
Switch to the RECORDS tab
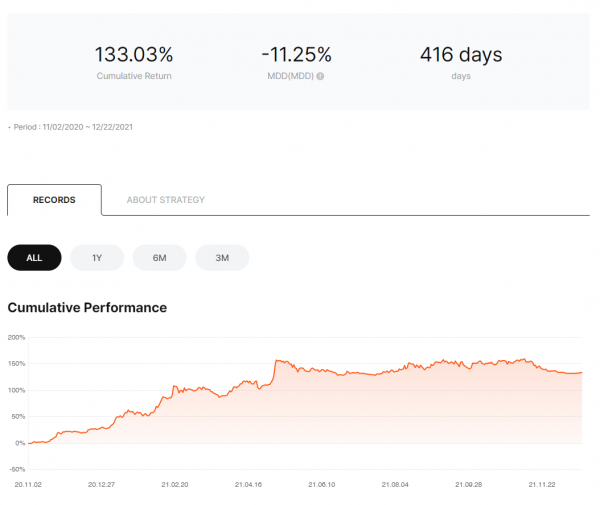tap(54, 200)
